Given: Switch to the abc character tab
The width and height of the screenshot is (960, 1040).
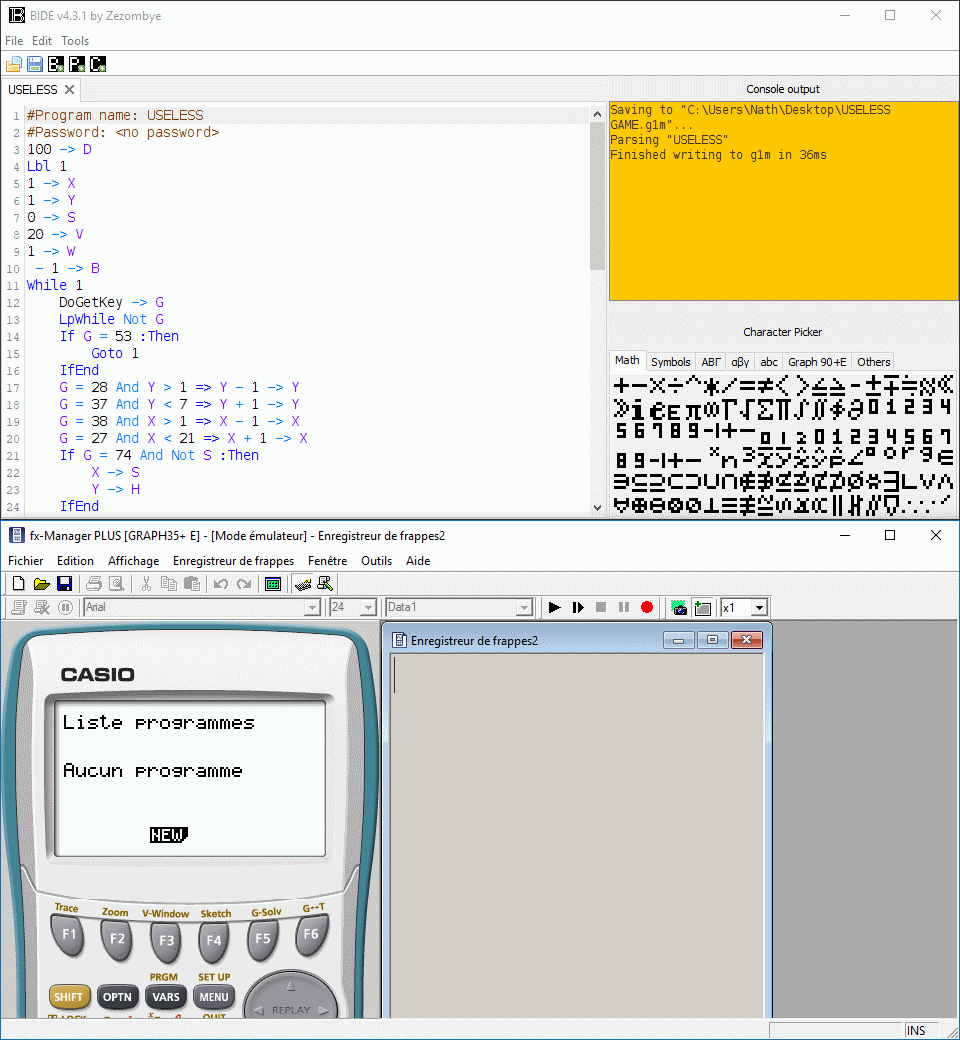Looking at the screenshot, I should (769, 361).
